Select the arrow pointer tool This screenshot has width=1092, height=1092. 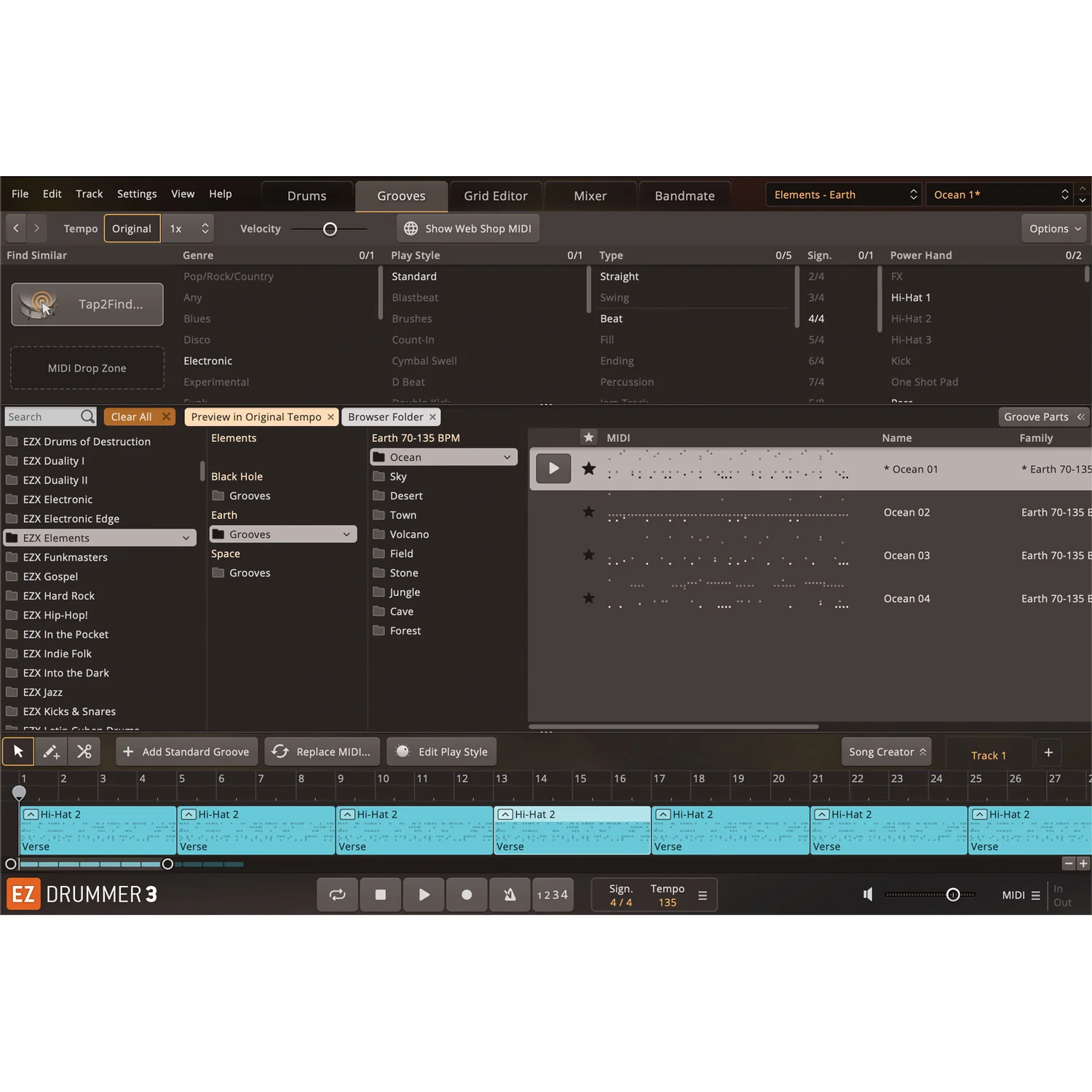18,751
